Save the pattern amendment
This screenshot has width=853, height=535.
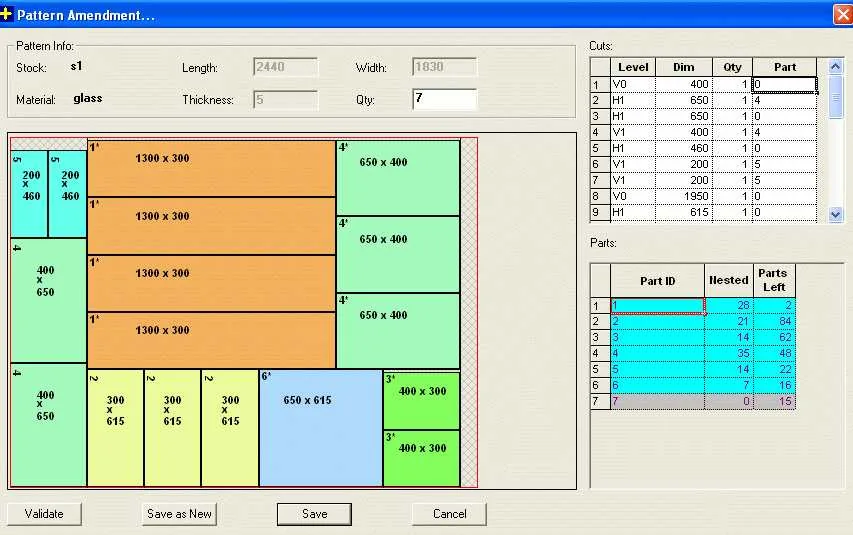314,514
